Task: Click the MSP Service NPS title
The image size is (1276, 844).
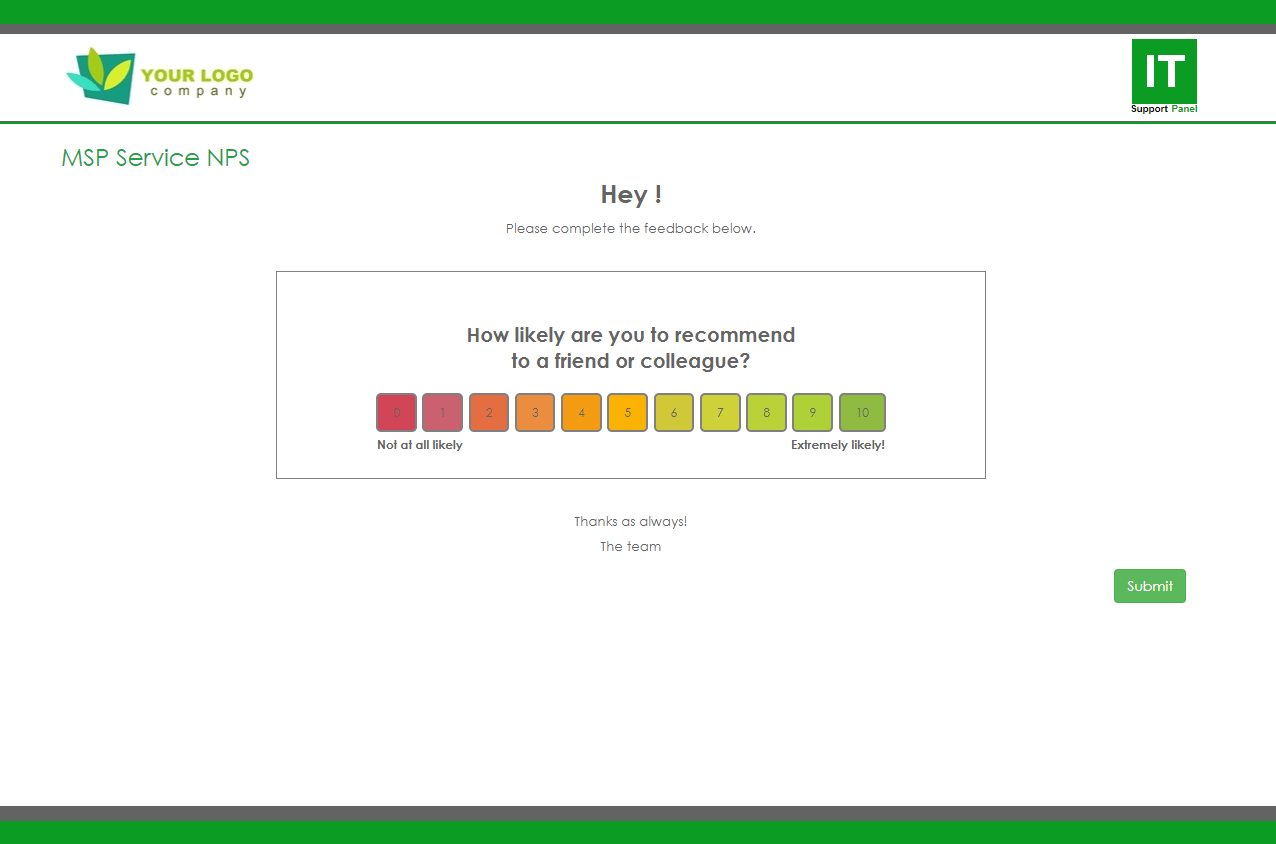Action: [155, 158]
